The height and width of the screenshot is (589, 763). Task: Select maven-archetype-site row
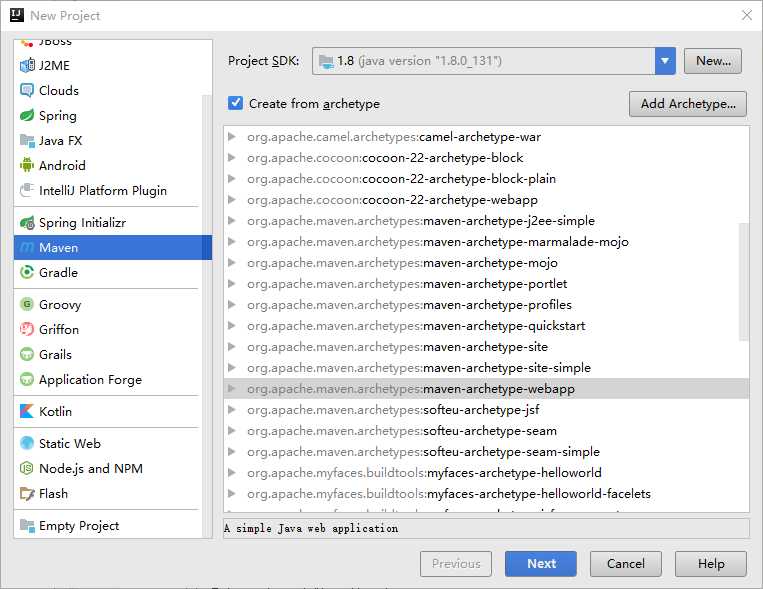[487, 347]
